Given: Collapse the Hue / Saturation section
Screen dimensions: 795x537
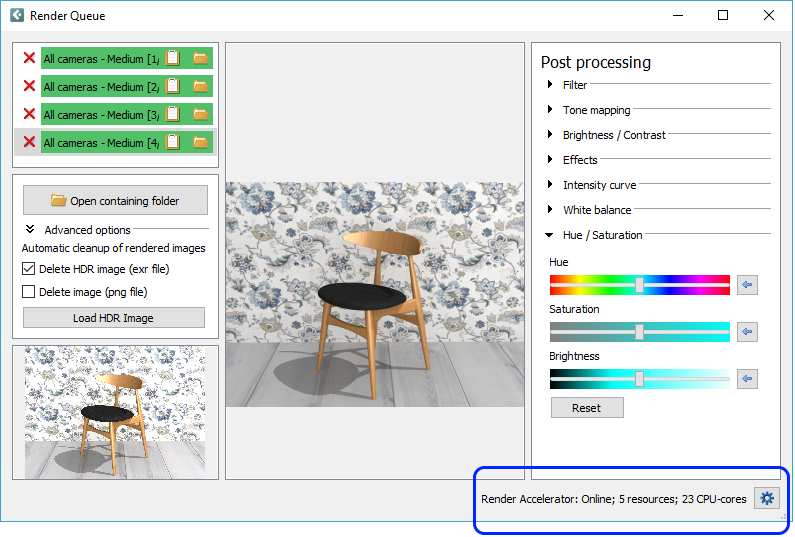Looking at the screenshot, I should coord(549,235).
